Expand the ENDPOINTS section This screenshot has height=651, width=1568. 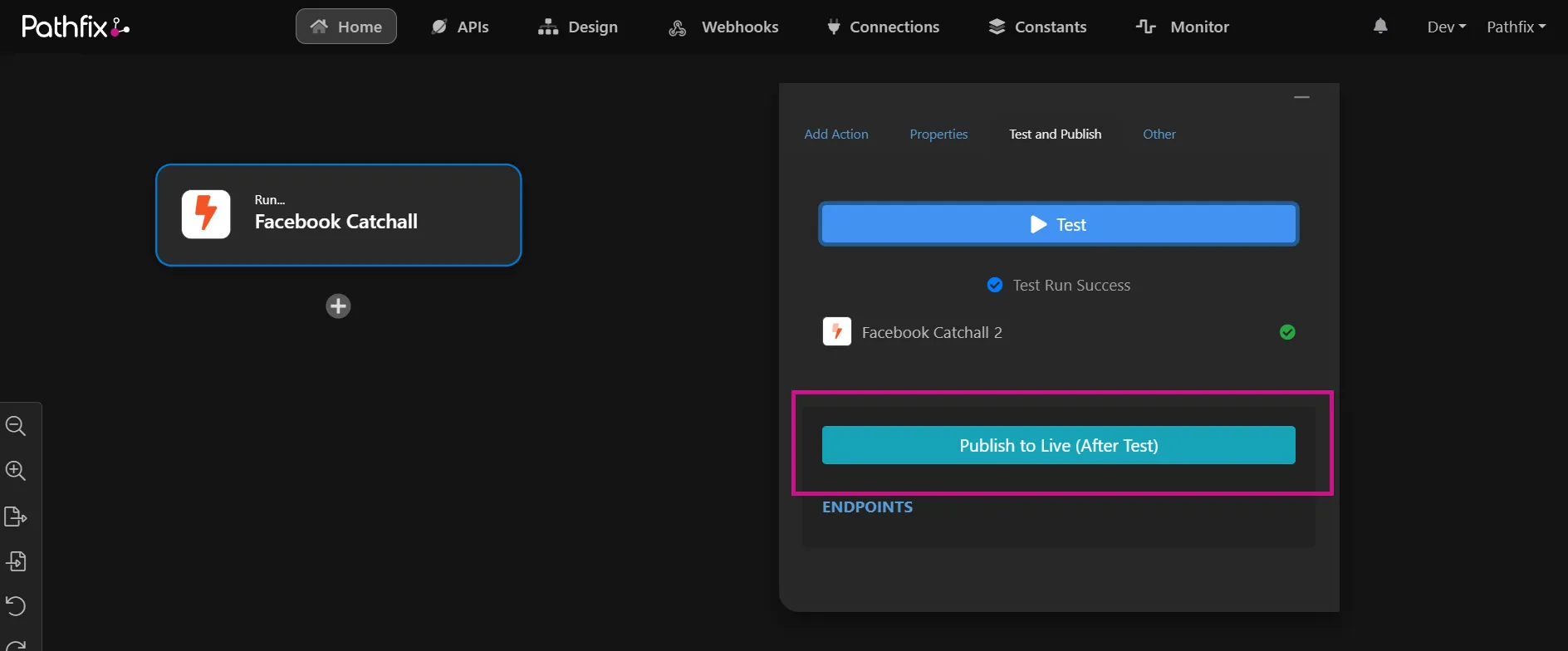867,507
